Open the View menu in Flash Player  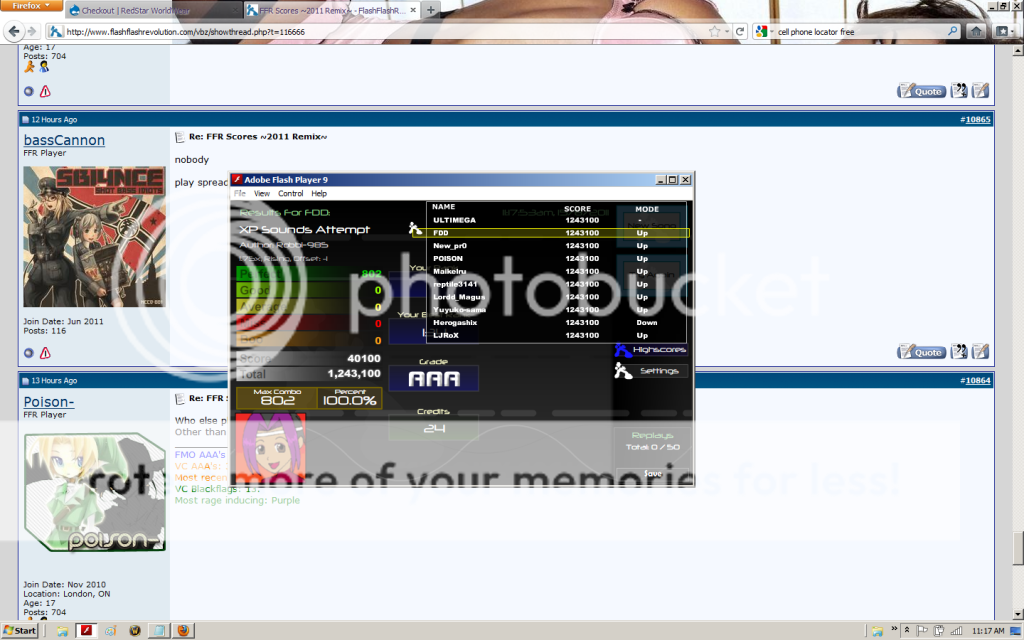[262, 193]
